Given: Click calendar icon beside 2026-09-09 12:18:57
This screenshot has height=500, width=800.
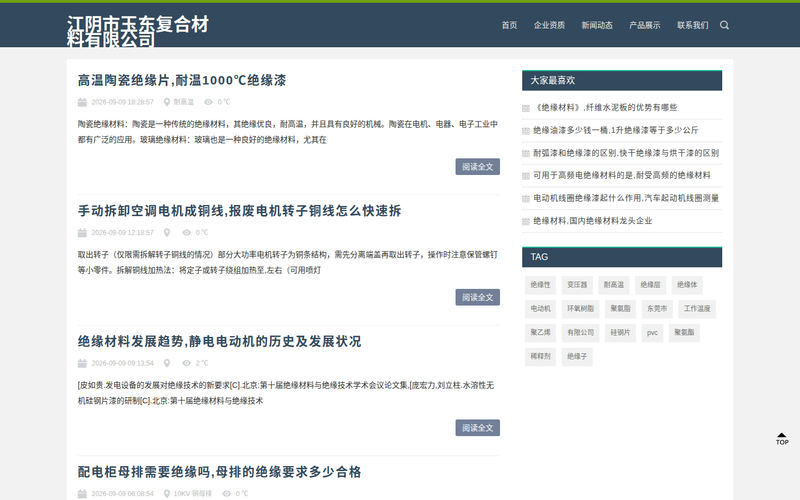Looking at the screenshot, I should point(82,233).
